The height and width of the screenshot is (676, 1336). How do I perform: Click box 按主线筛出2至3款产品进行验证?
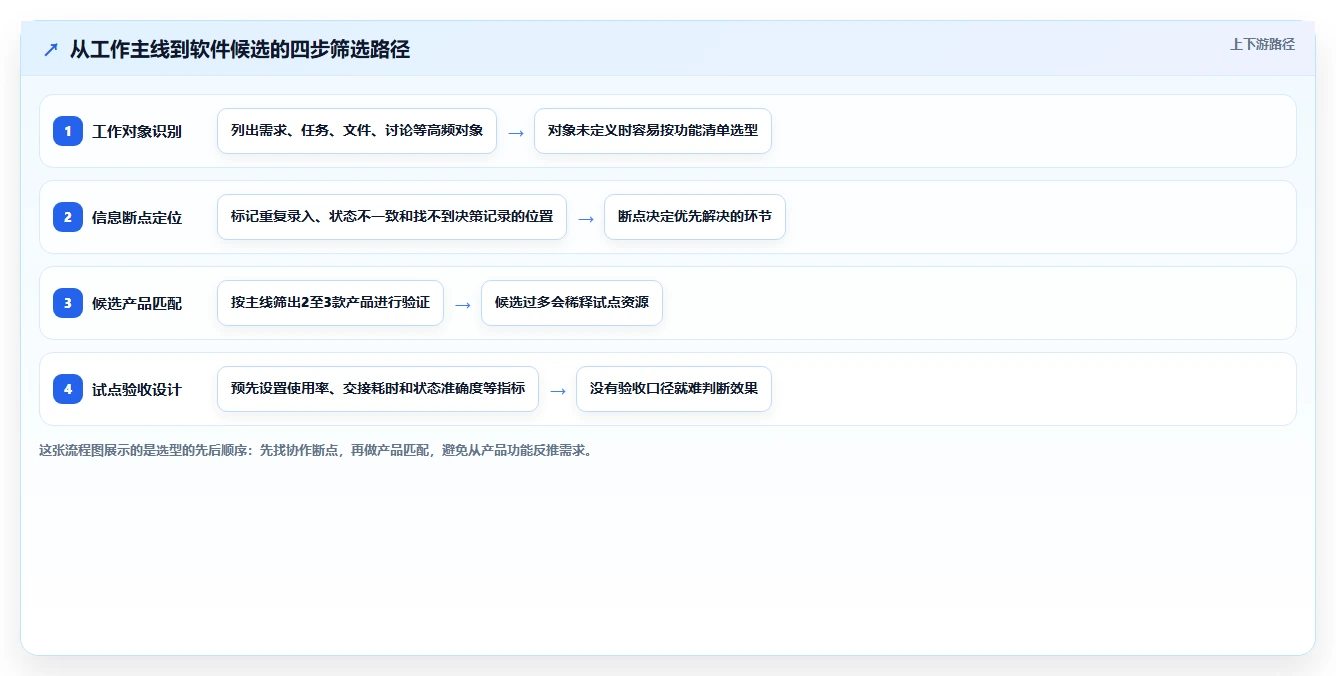[x=330, y=303]
